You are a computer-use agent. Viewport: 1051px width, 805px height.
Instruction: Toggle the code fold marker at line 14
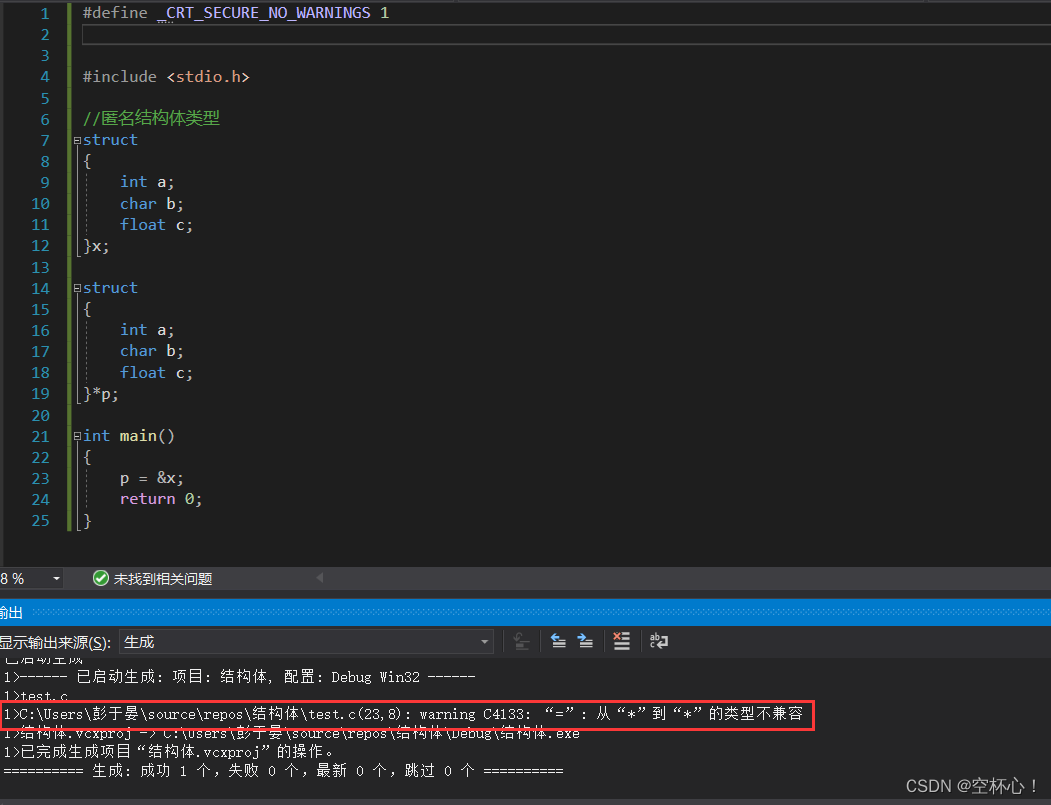(75, 287)
